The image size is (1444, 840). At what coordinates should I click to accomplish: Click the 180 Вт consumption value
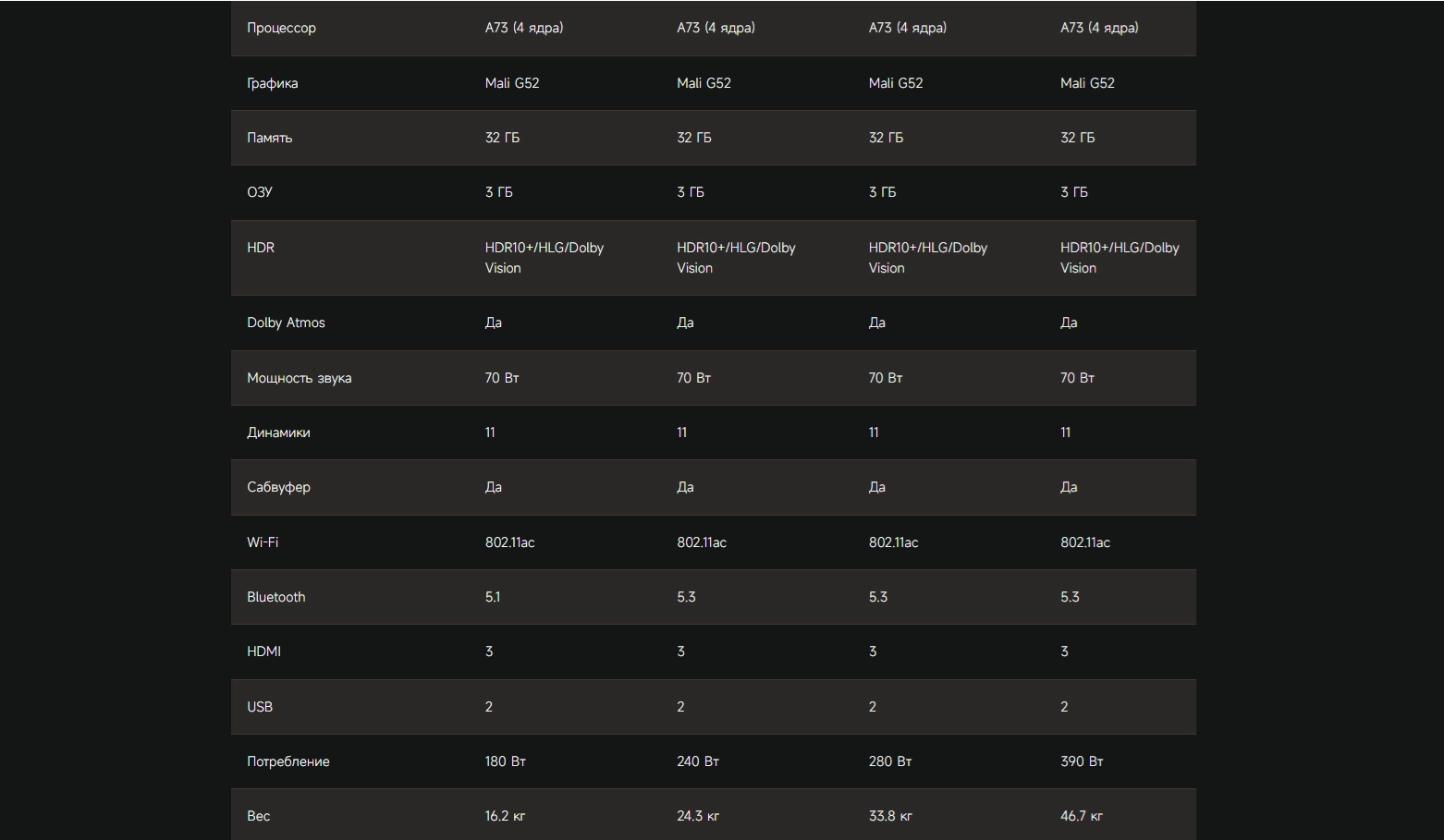tap(505, 761)
